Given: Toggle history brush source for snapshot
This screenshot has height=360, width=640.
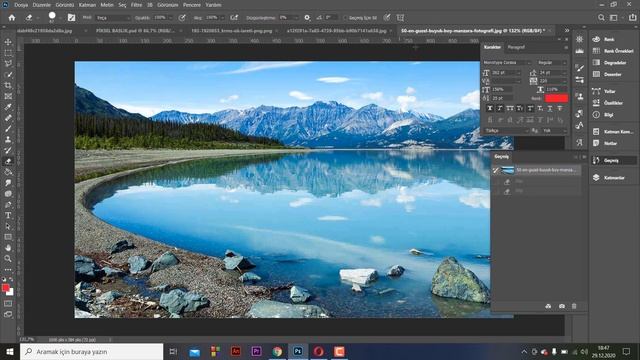Looking at the screenshot, I should coord(496,170).
